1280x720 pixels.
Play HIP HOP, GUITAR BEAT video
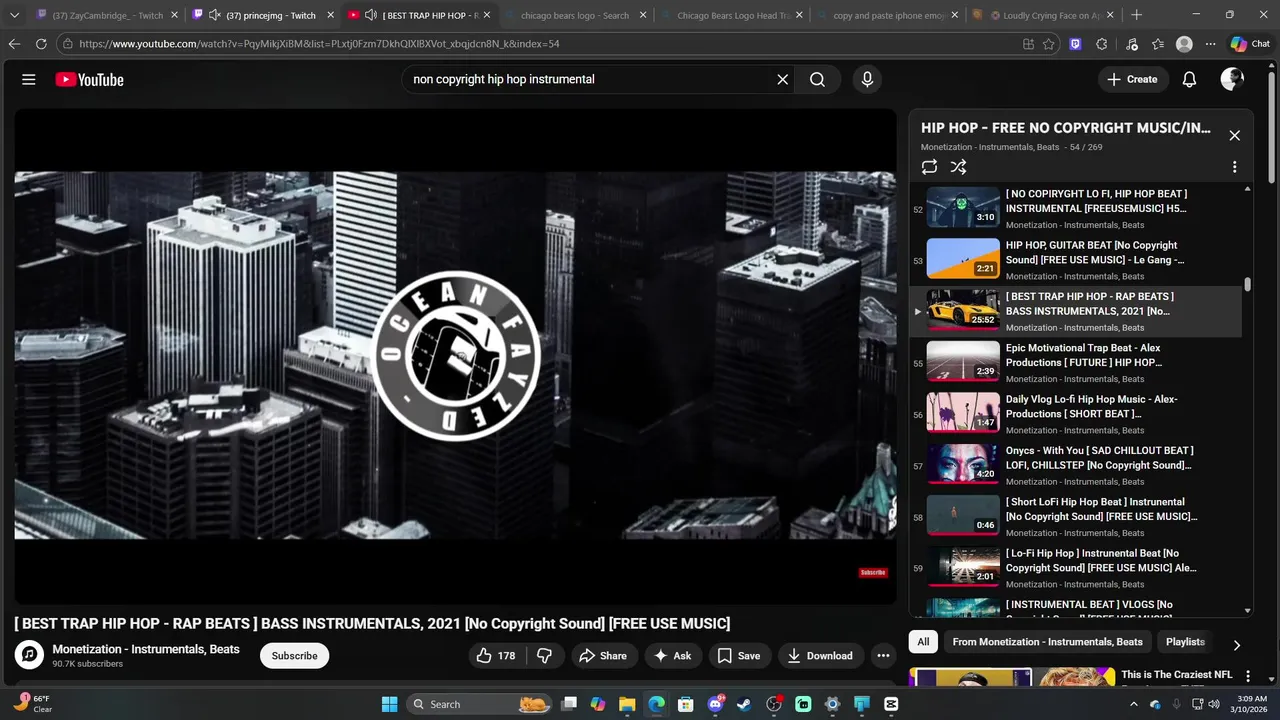(x=1075, y=260)
